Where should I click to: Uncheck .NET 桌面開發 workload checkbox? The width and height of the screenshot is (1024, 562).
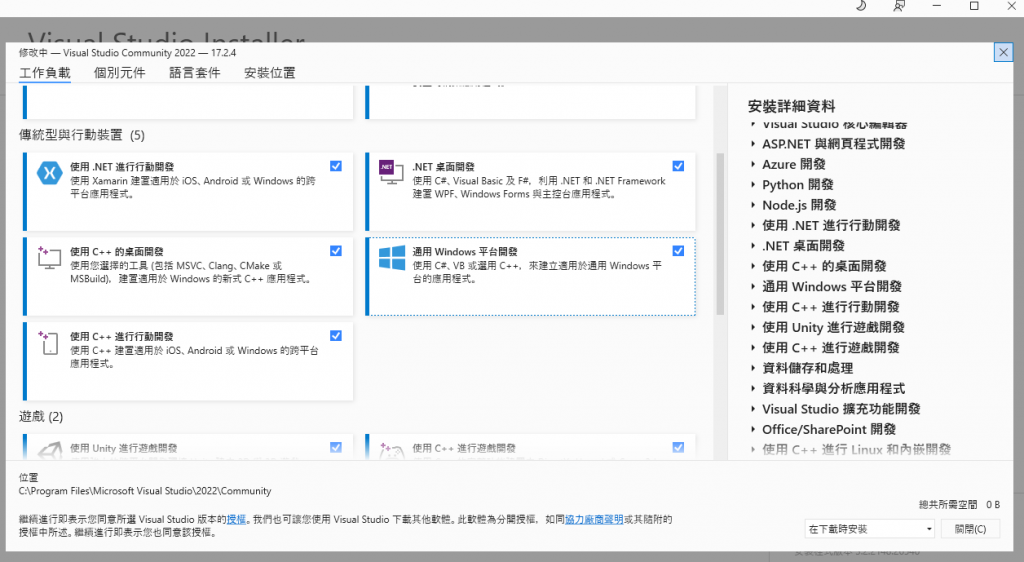pos(679,166)
